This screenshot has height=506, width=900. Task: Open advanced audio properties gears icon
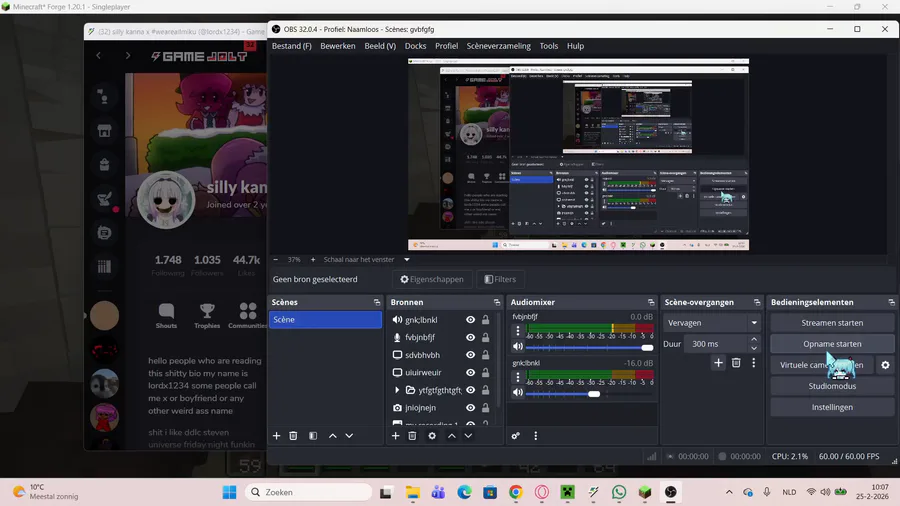(x=515, y=436)
